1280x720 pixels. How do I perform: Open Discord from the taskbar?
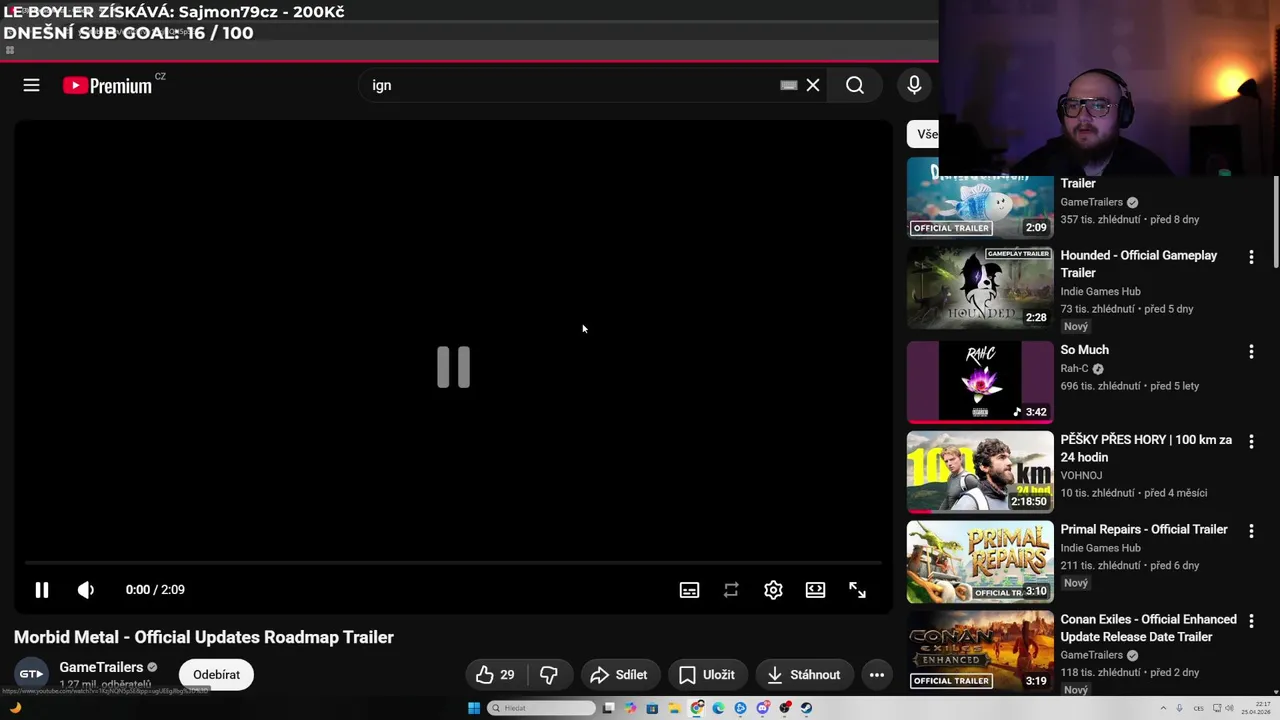pyautogui.click(x=763, y=708)
